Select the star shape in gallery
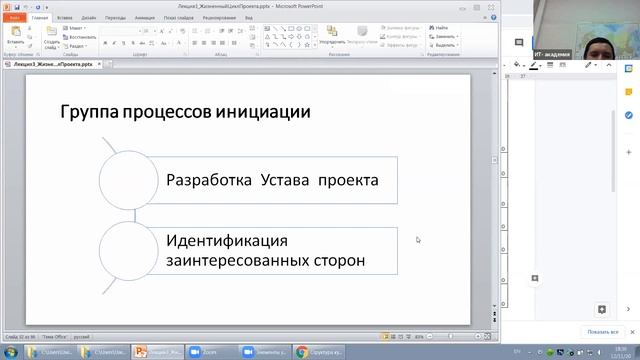 click(307, 45)
